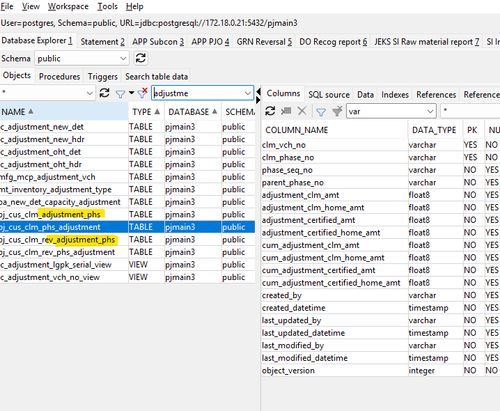Screen dimensions: 500x411
Task: Clear the object filter with the red-X funnel
Action: [143, 93]
